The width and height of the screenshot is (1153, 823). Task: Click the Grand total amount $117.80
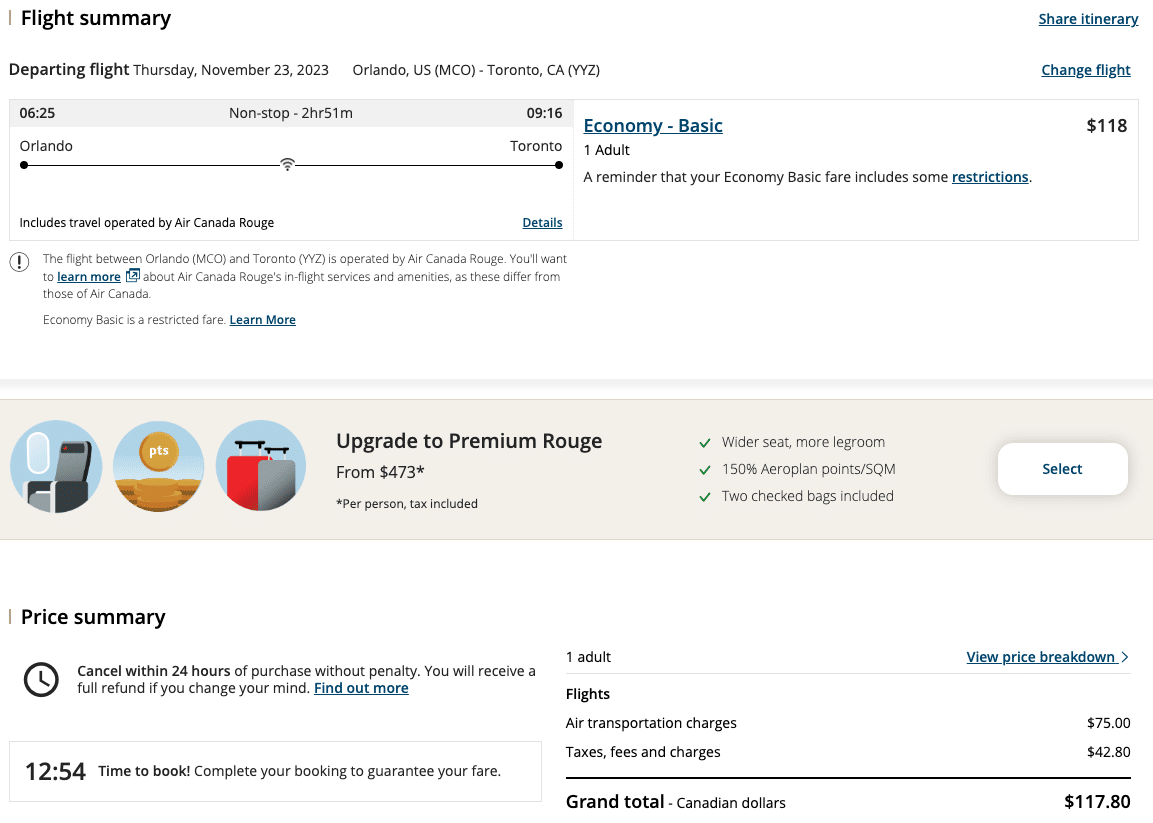coord(1097,802)
